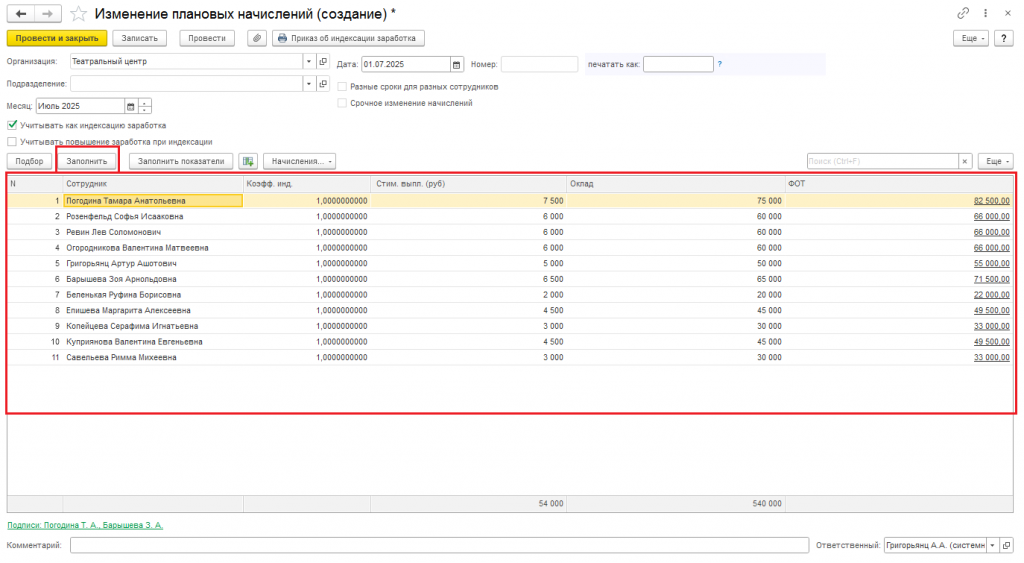Expand the Организация dropdown list
Viewport: 1024px width, 563px height.
[x=308, y=61]
